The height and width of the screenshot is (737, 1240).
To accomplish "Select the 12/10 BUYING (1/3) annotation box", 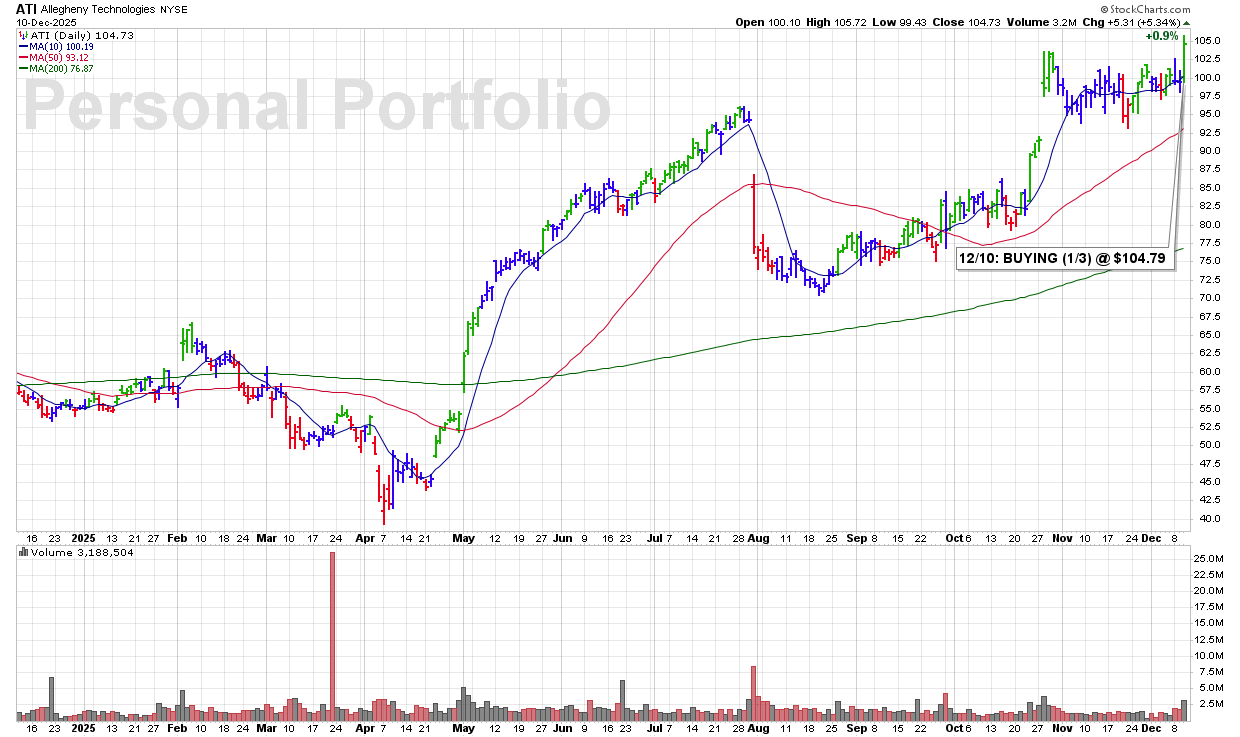I will click(1066, 259).
